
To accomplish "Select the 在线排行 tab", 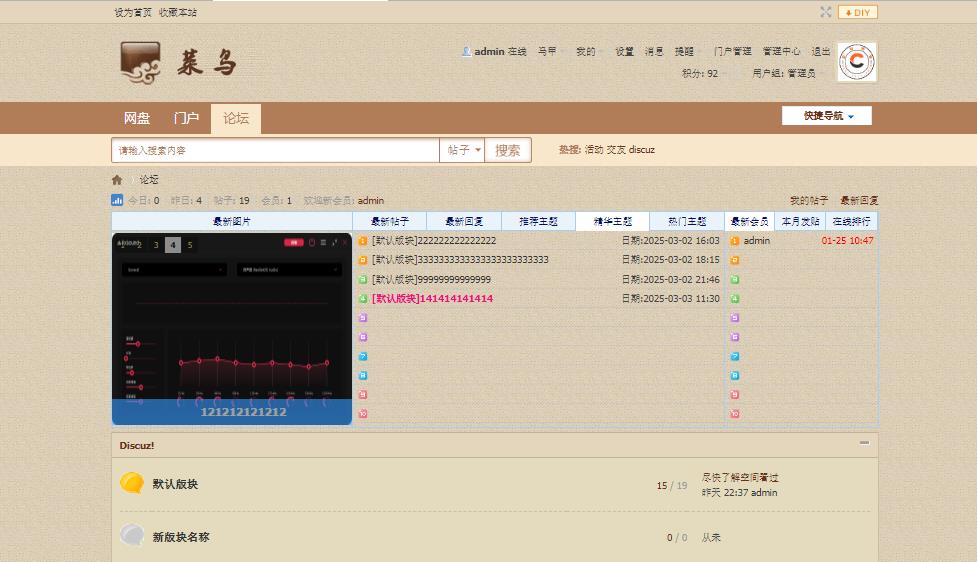I will 851,221.
